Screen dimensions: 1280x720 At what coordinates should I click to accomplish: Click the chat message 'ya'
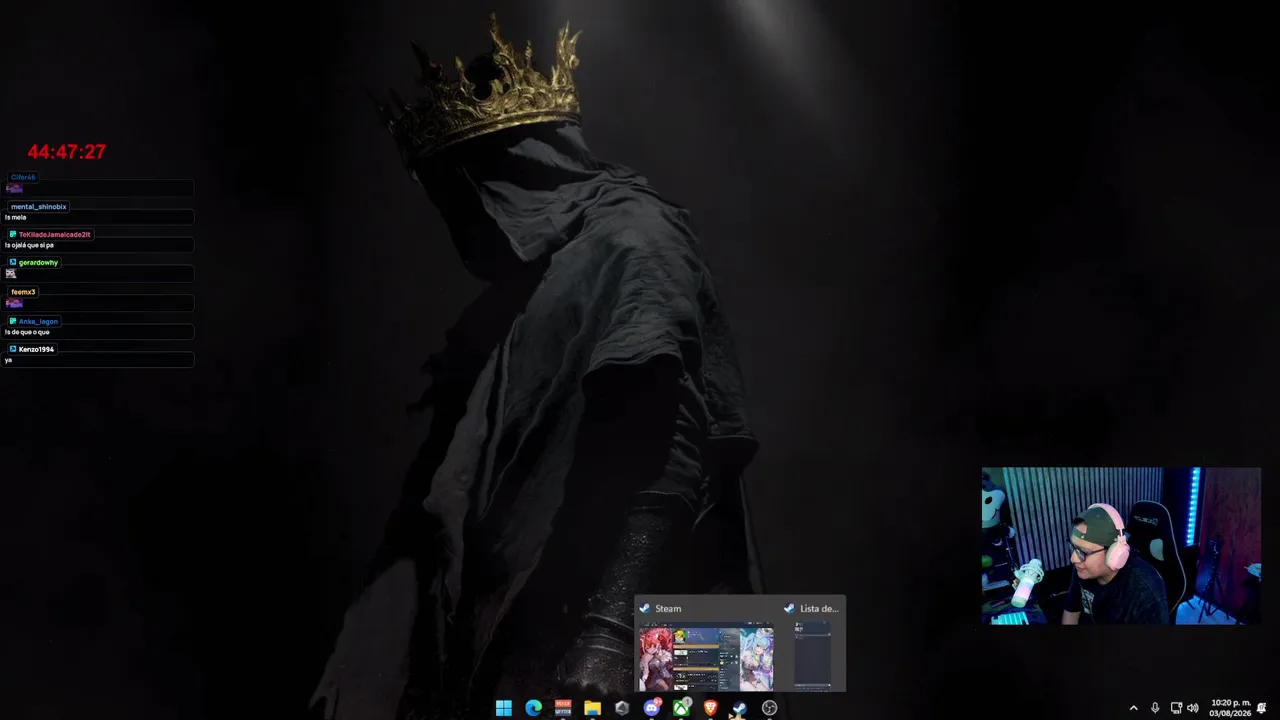pyautogui.click(x=8, y=360)
